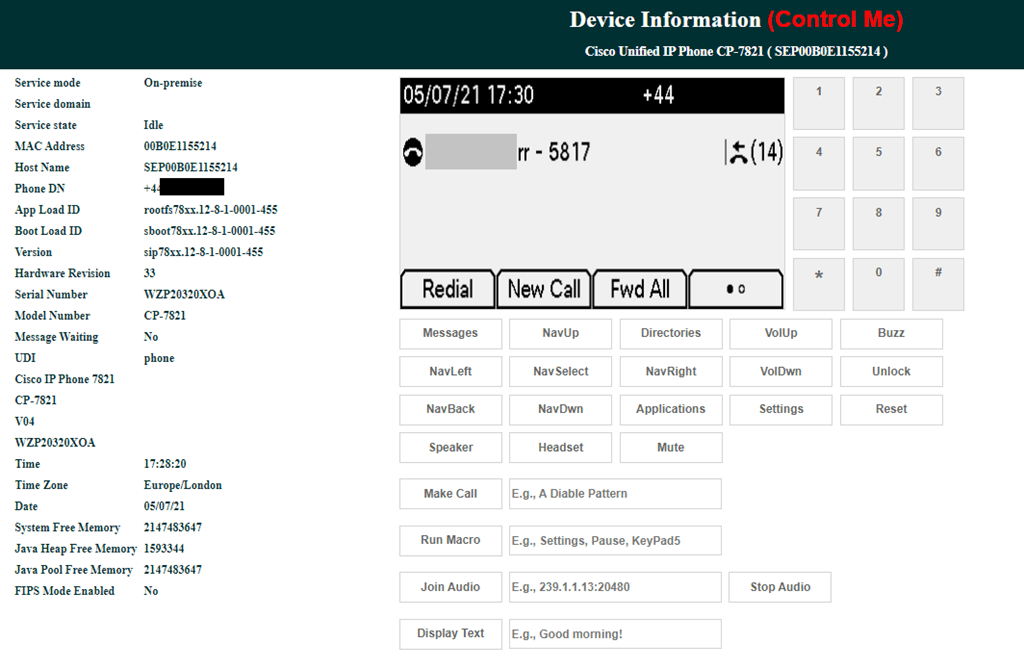
Task: Tap the New Call softkey
Action: click(544, 289)
